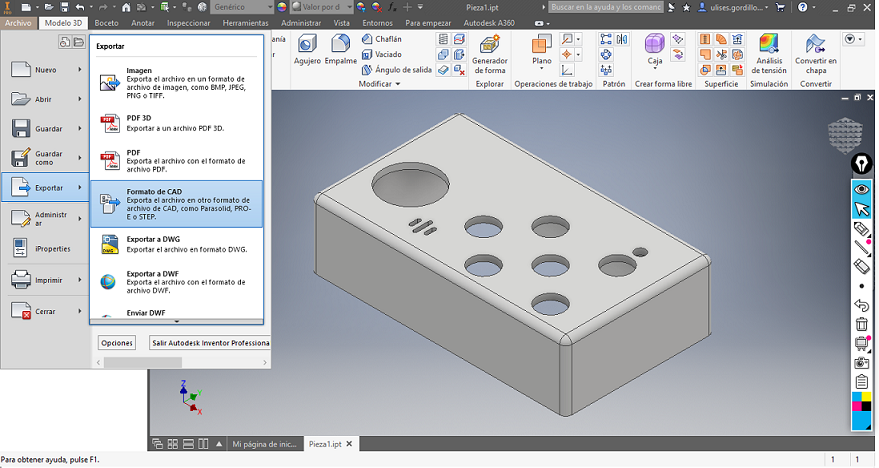This screenshot has width=879, height=468.
Task: Click the pen nib icon on side toolbar
Action: 862,164
